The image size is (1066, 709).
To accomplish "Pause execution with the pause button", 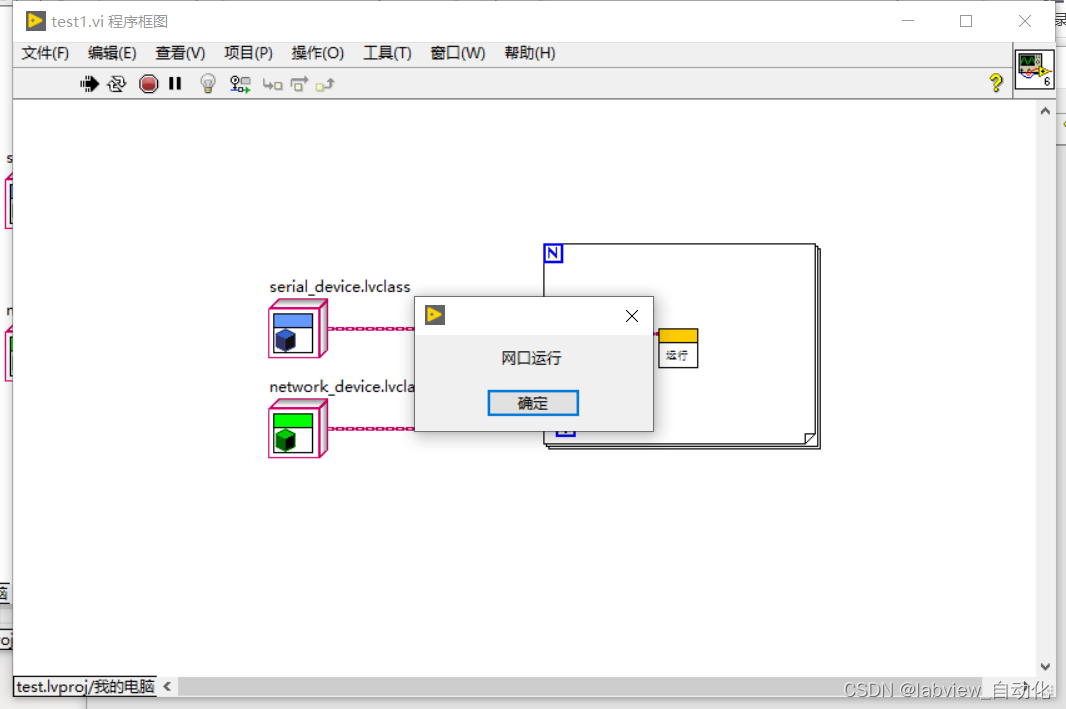I will (x=175, y=83).
